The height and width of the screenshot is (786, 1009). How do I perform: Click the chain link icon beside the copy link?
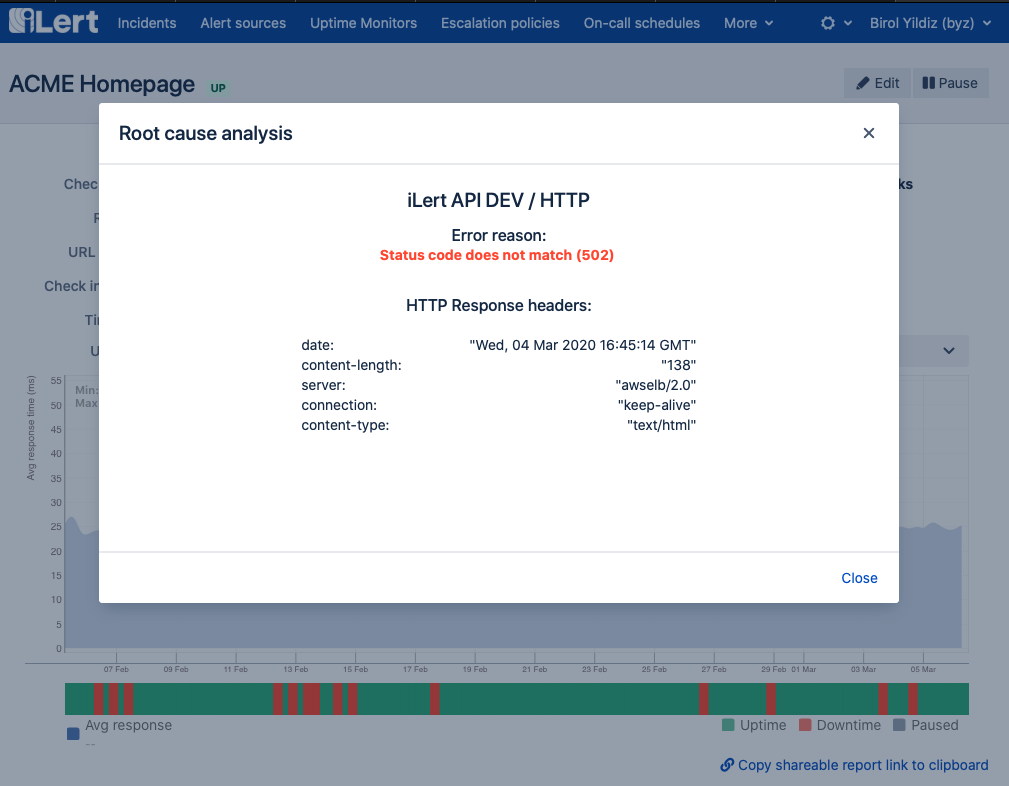[x=727, y=765]
